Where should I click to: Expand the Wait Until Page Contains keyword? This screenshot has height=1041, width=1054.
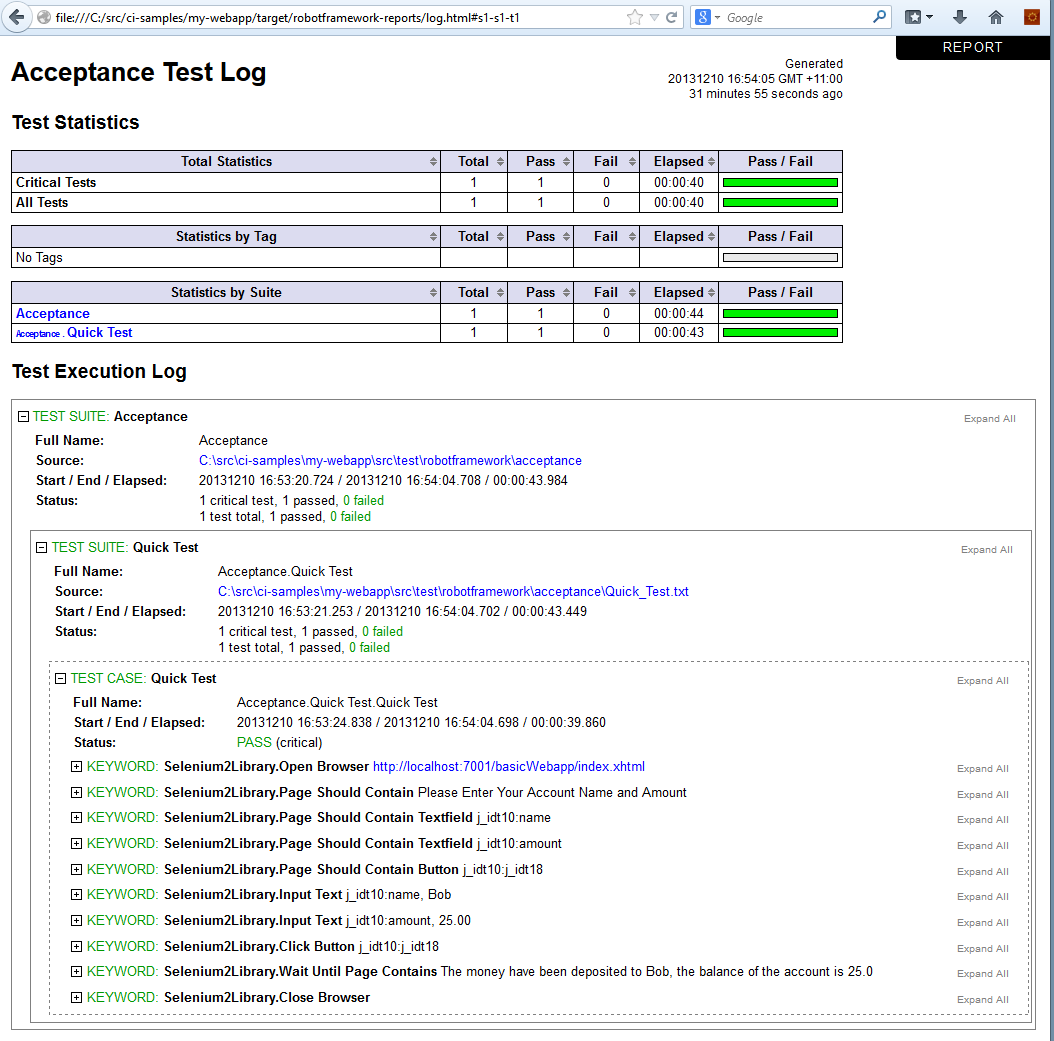76,972
